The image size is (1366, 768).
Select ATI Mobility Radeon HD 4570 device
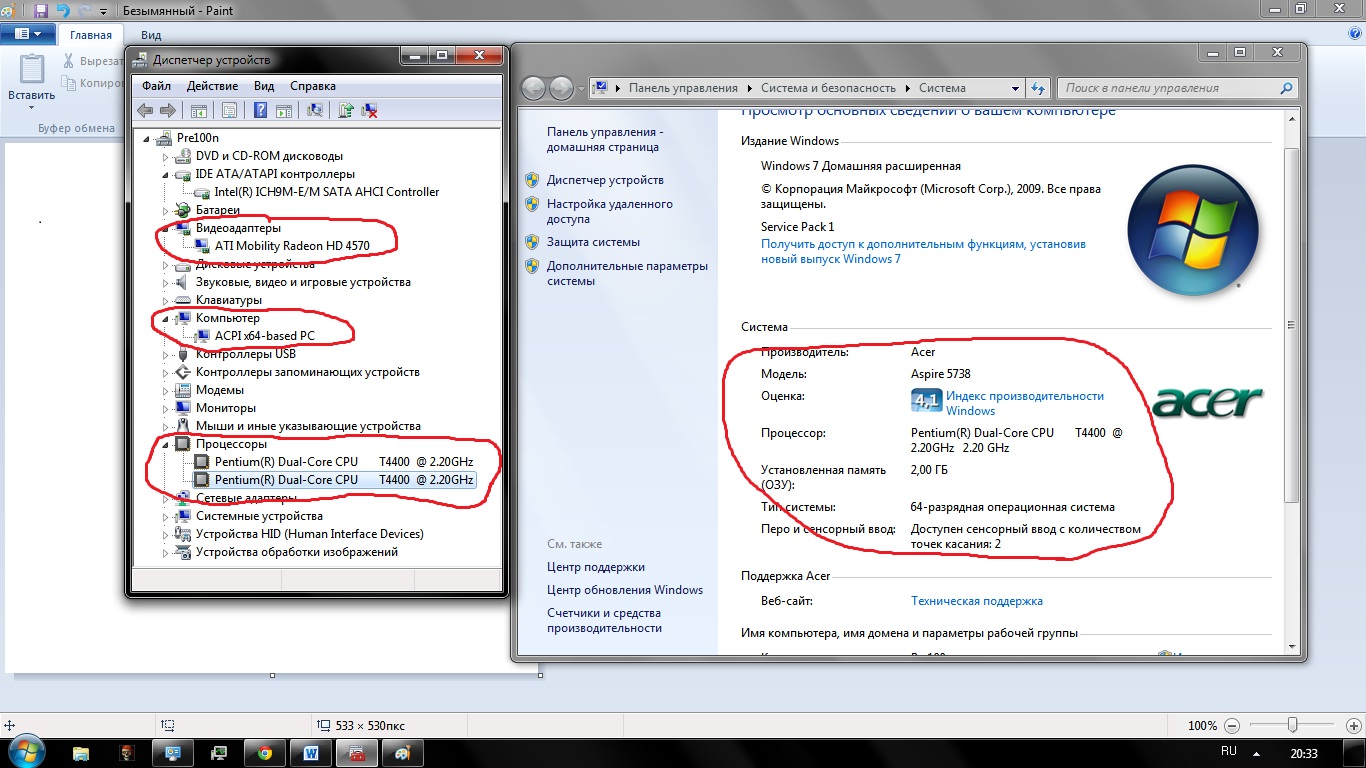pos(292,246)
